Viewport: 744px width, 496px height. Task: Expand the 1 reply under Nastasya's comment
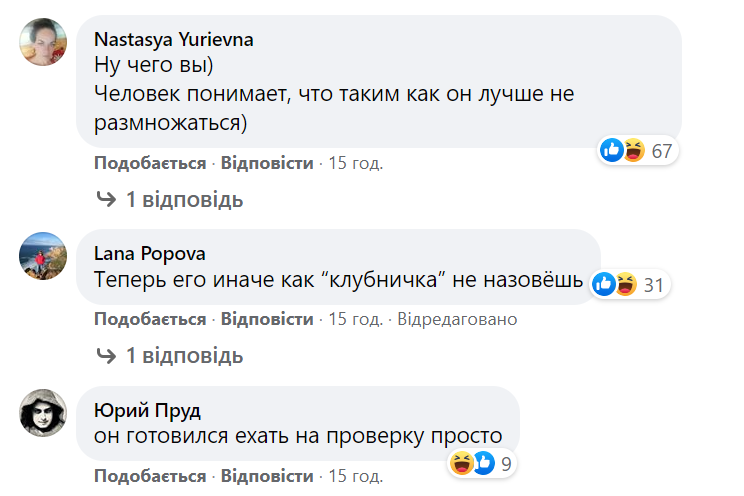pos(184,199)
